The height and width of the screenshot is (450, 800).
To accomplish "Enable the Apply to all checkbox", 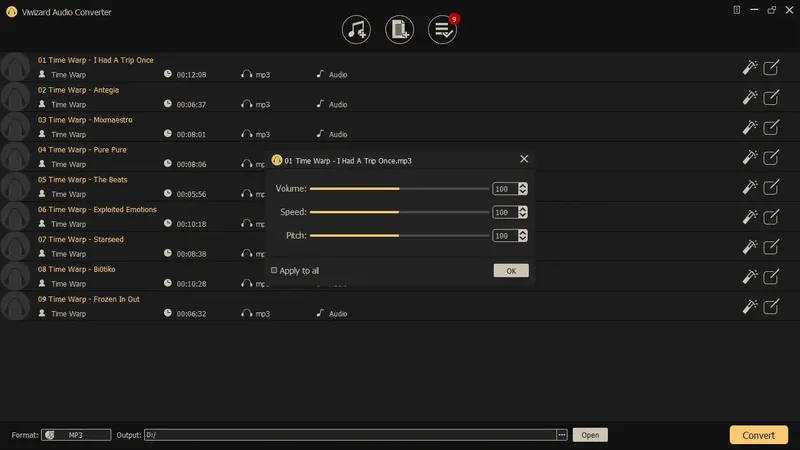I will tap(274, 270).
